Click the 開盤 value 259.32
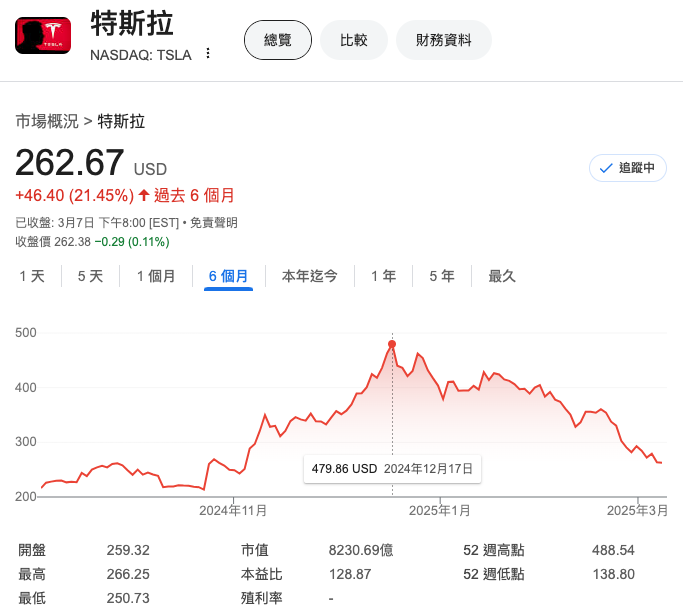683x610 pixels. tap(128, 550)
